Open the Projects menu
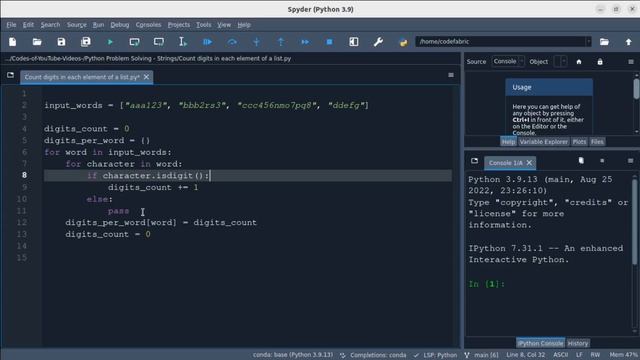 point(179,25)
